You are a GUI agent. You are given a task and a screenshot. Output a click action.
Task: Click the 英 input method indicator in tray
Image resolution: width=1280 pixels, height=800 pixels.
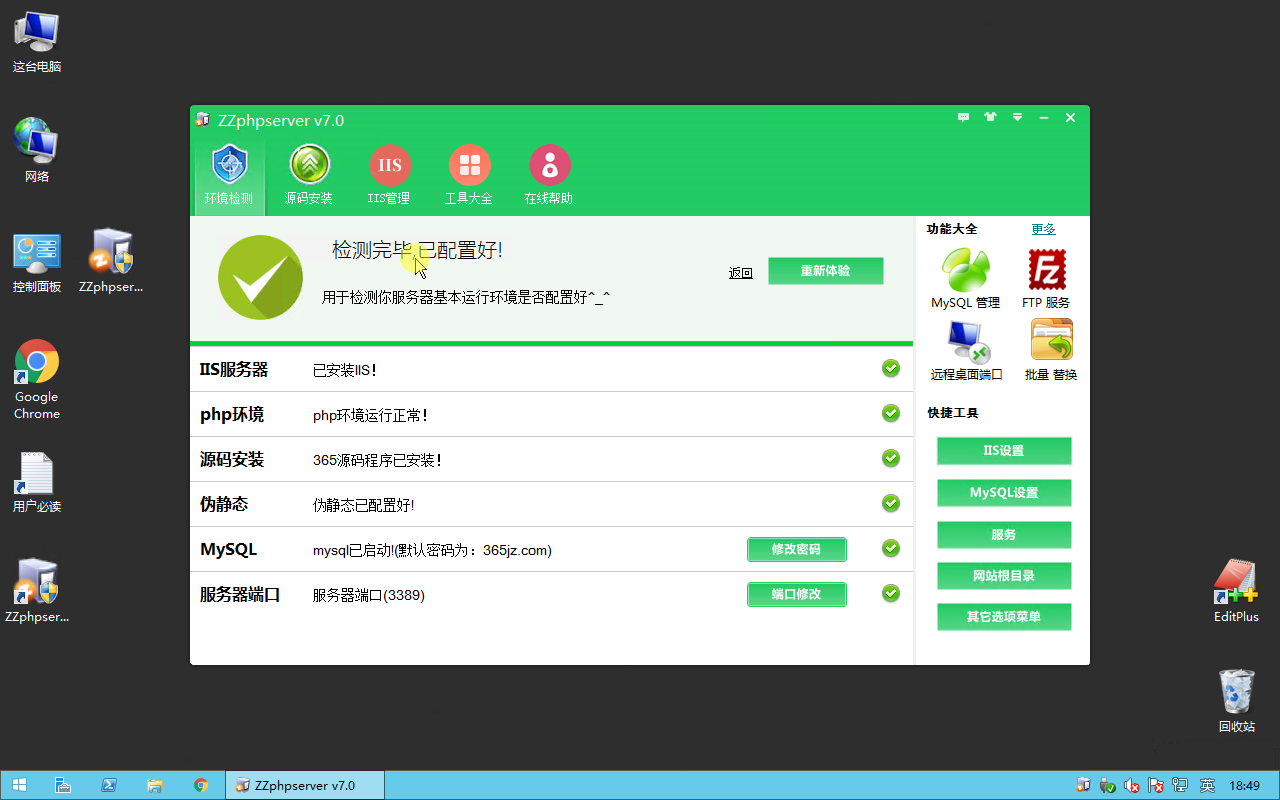point(1207,786)
